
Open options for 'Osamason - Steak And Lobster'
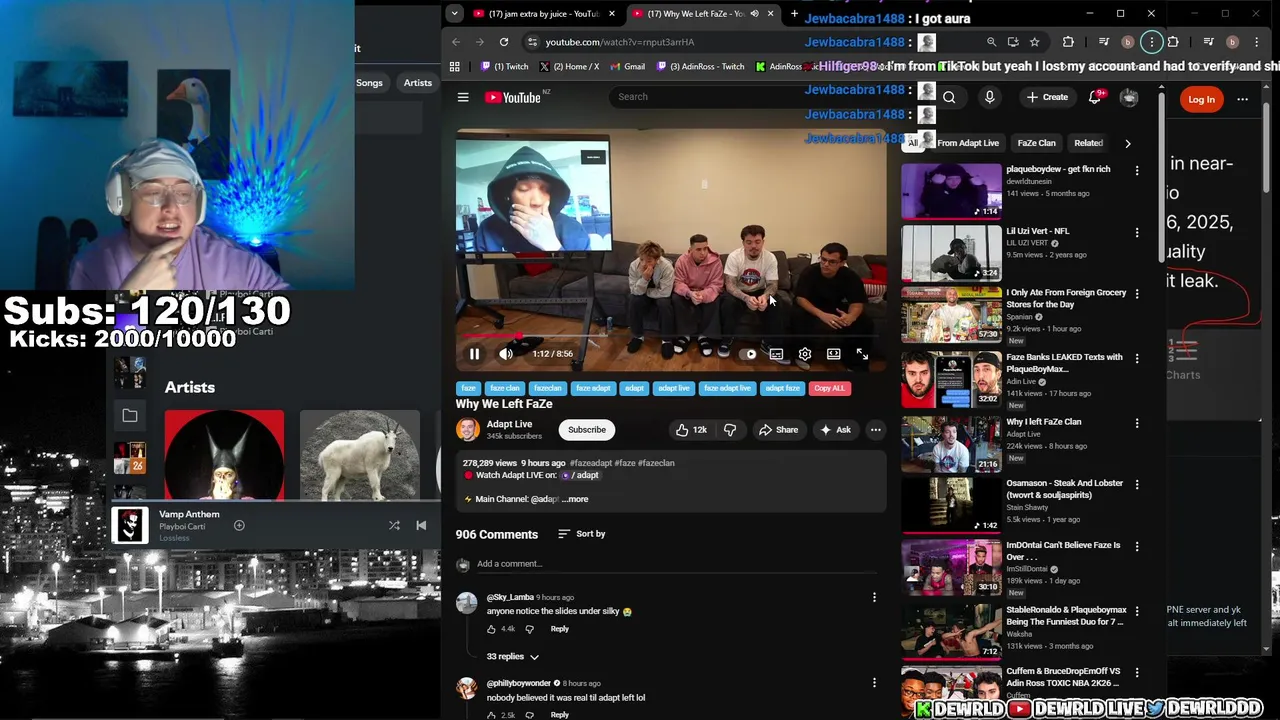pos(1137,485)
